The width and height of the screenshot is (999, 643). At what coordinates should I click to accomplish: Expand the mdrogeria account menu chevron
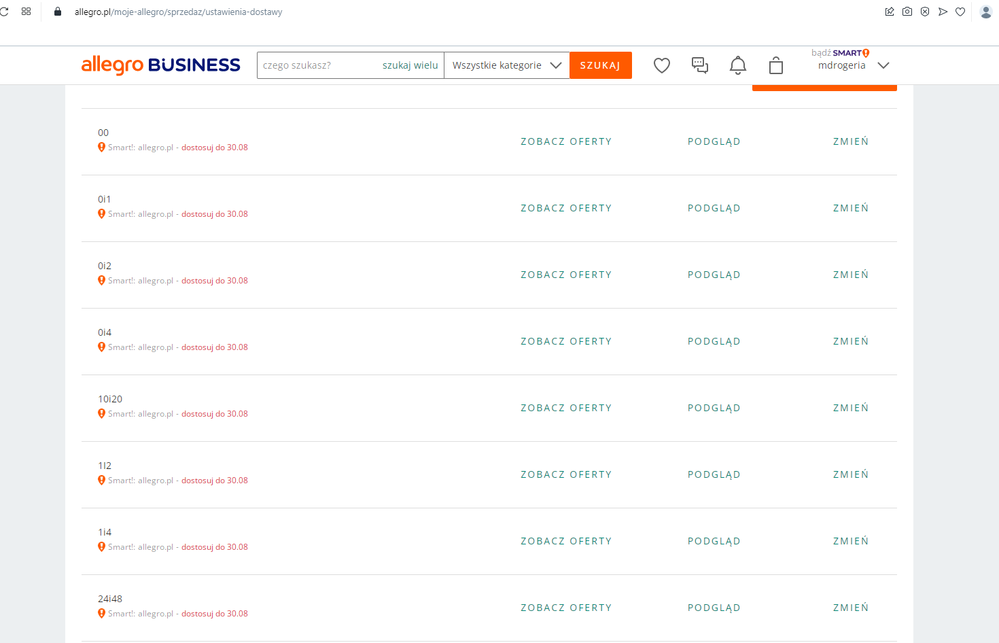(883, 65)
